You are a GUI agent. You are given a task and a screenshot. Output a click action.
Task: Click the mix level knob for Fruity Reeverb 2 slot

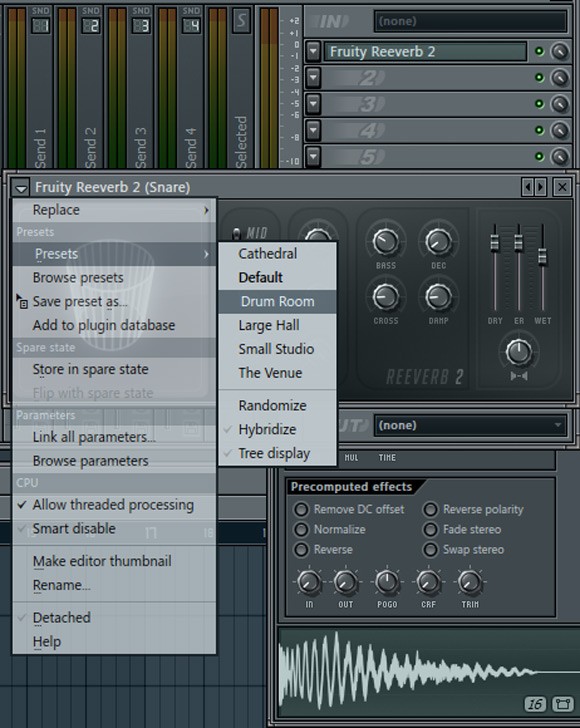click(560, 52)
